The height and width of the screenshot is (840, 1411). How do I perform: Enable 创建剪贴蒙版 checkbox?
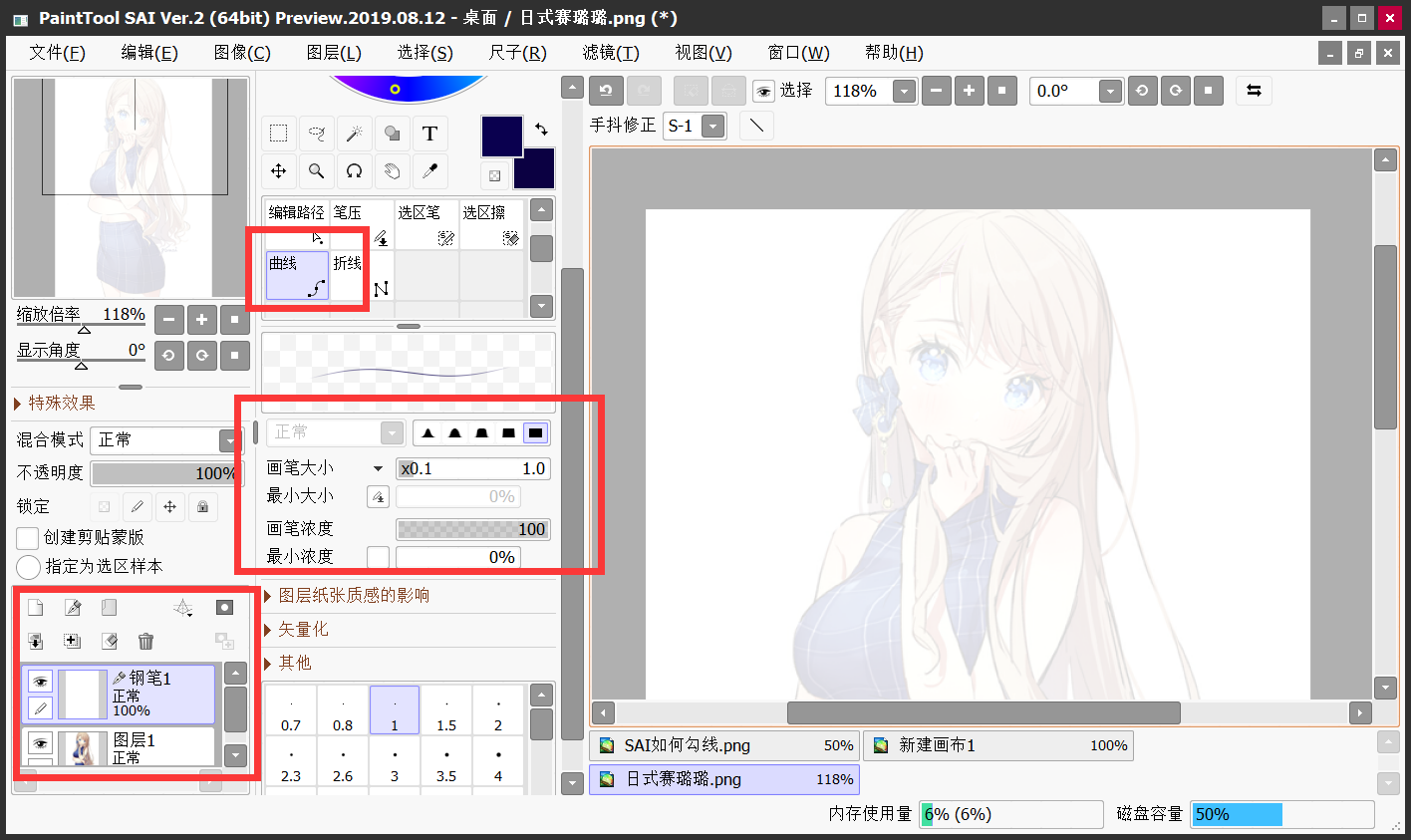(28, 538)
